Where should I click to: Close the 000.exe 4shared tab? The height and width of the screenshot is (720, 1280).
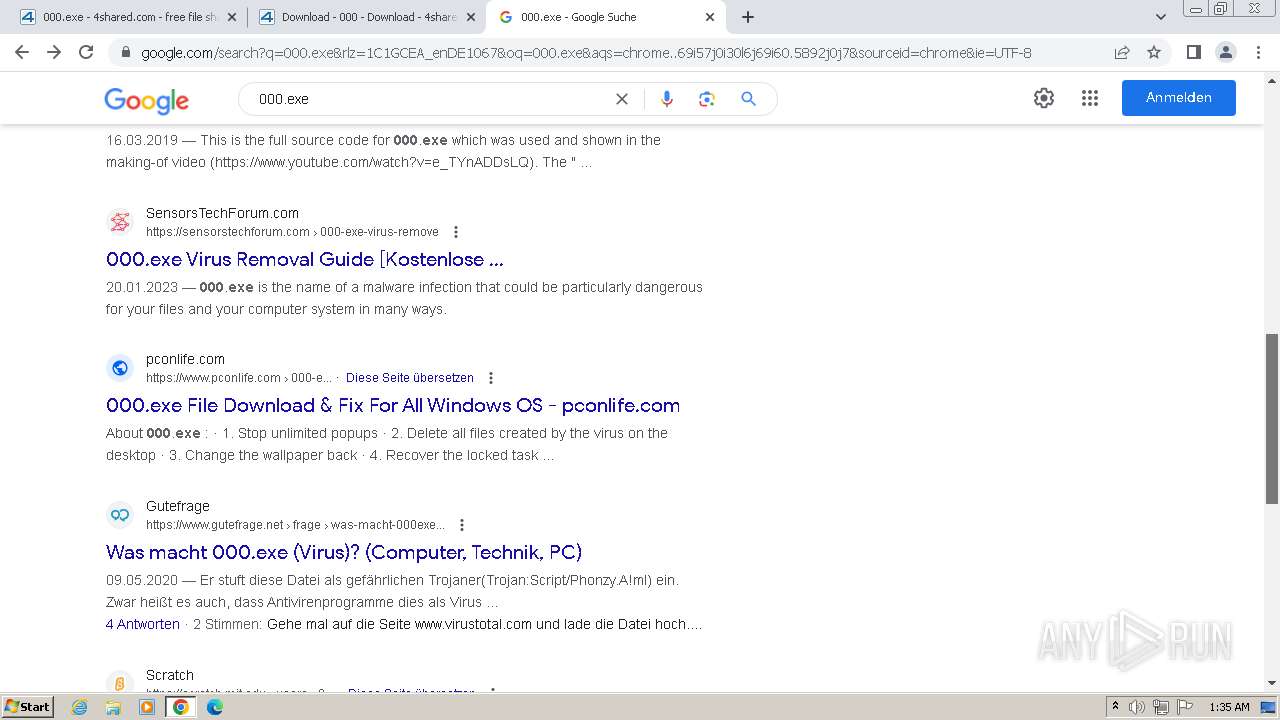pos(232,17)
